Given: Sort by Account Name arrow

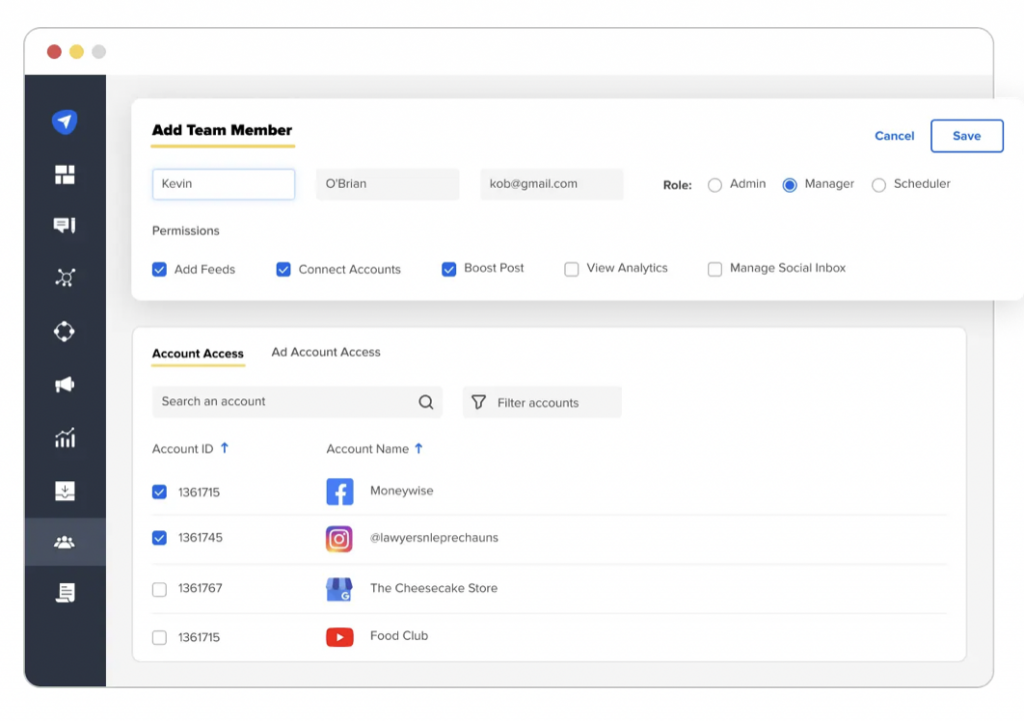Looking at the screenshot, I should tap(419, 449).
